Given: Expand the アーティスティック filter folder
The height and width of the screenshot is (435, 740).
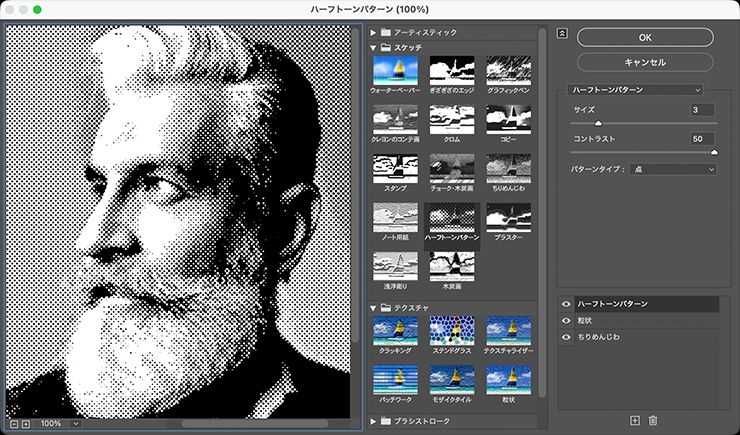Looking at the screenshot, I should [373, 33].
